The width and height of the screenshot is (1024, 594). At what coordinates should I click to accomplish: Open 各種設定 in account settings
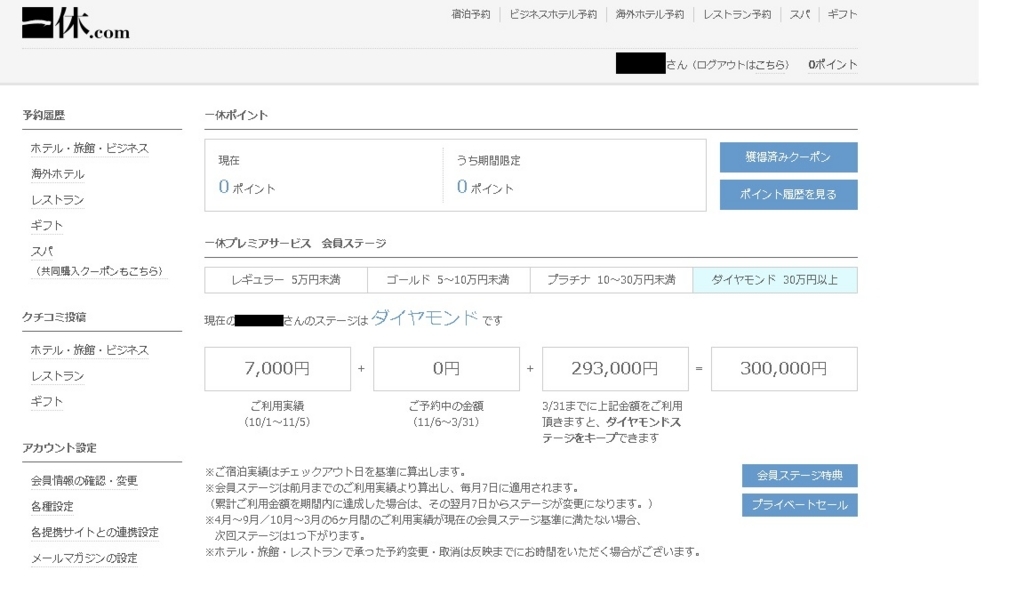pos(52,507)
